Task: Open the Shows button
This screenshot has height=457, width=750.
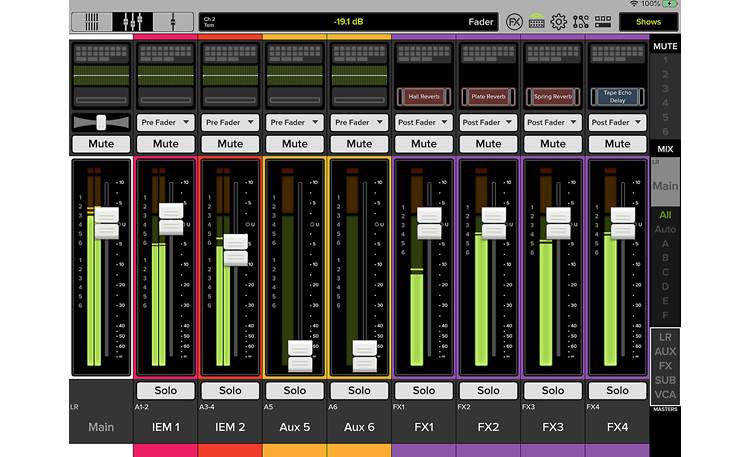Action: tap(649, 22)
